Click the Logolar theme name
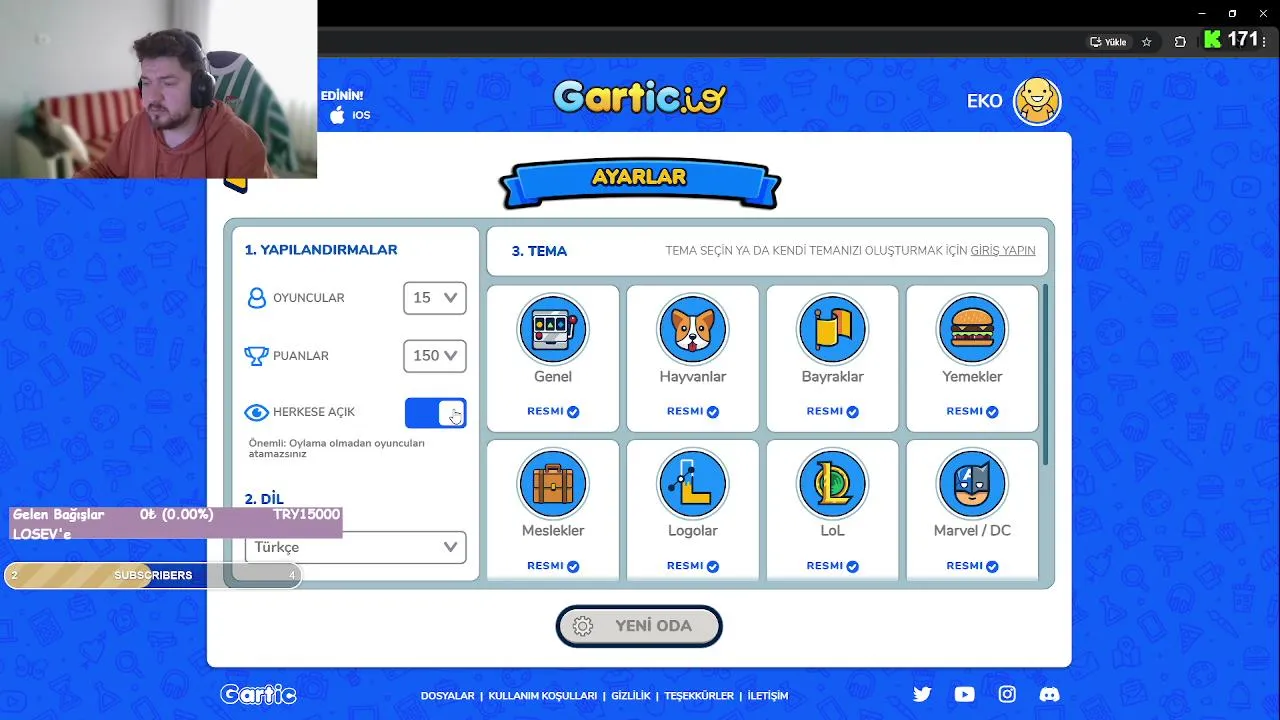The width and height of the screenshot is (1280, 720). [x=693, y=531]
